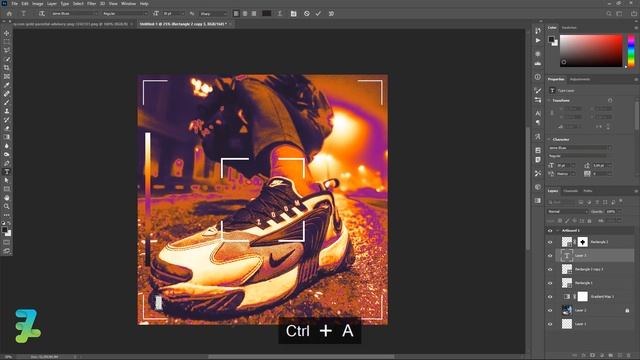Collapse the Artboard 1 group arrow
Viewport: 640px width, 360px height.
point(558,231)
